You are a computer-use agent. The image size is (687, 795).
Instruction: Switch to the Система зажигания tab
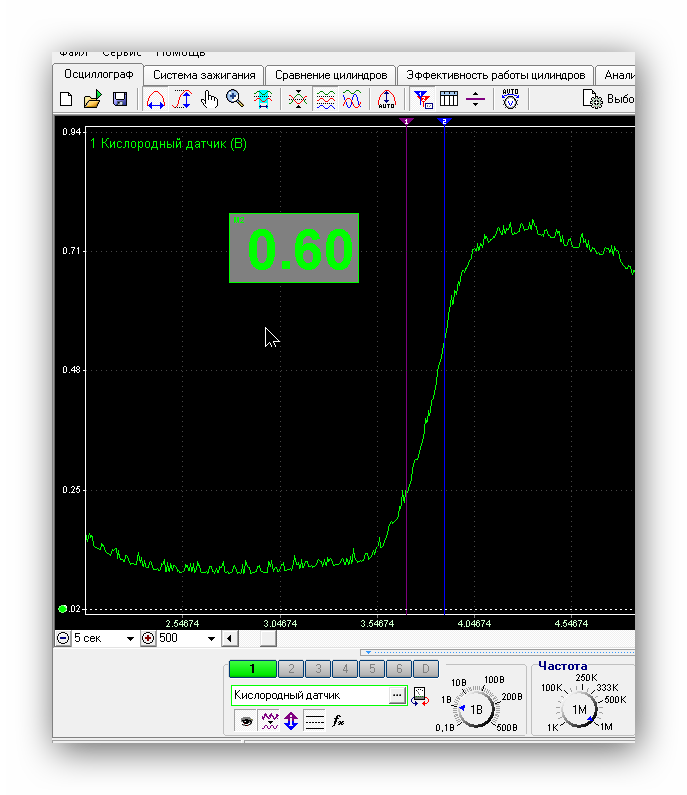tap(204, 76)
